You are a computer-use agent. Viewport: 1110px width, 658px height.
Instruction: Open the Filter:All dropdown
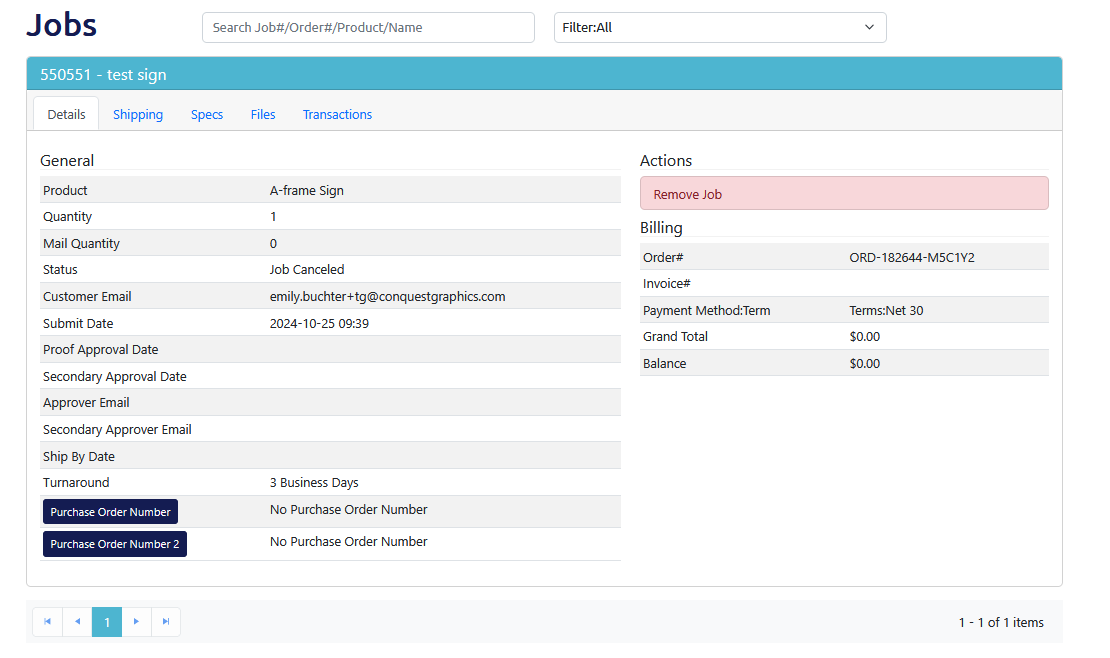720,28
